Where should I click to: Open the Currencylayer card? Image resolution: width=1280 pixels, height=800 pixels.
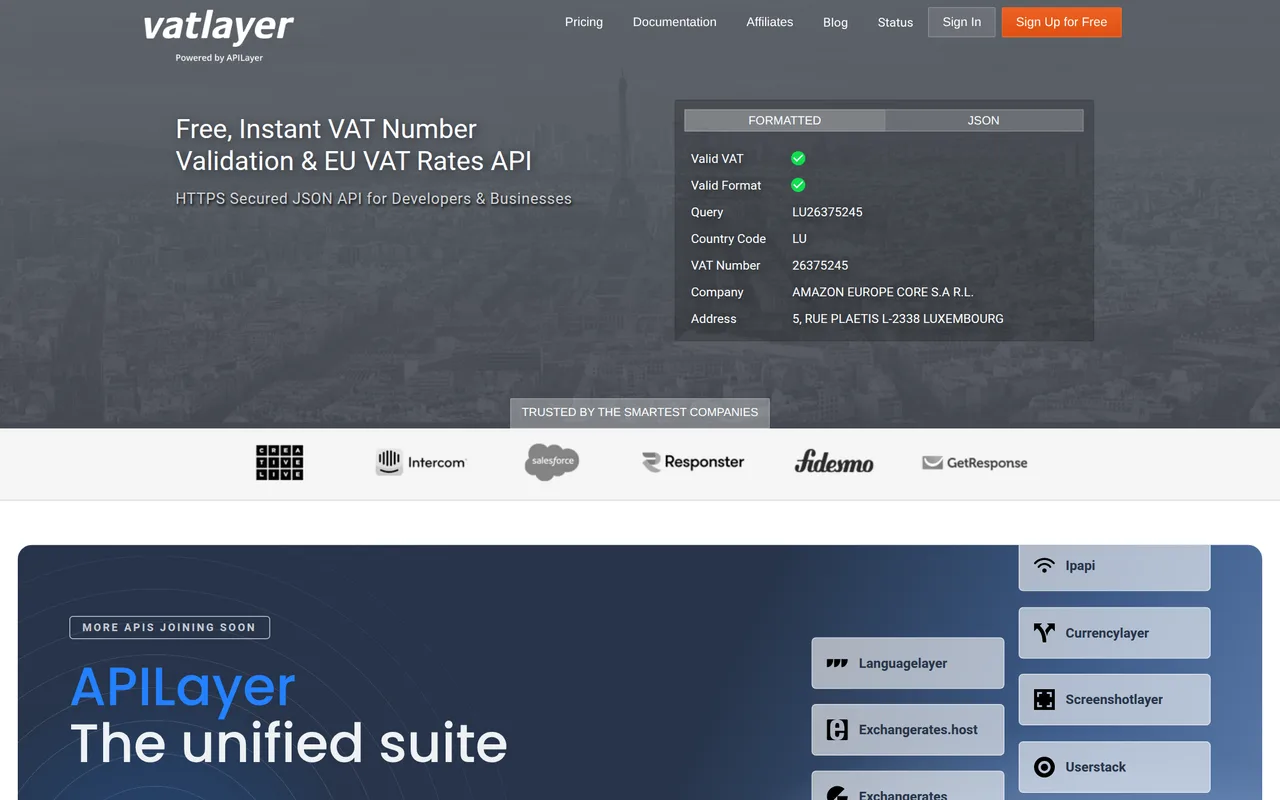tap(1115, 633)
